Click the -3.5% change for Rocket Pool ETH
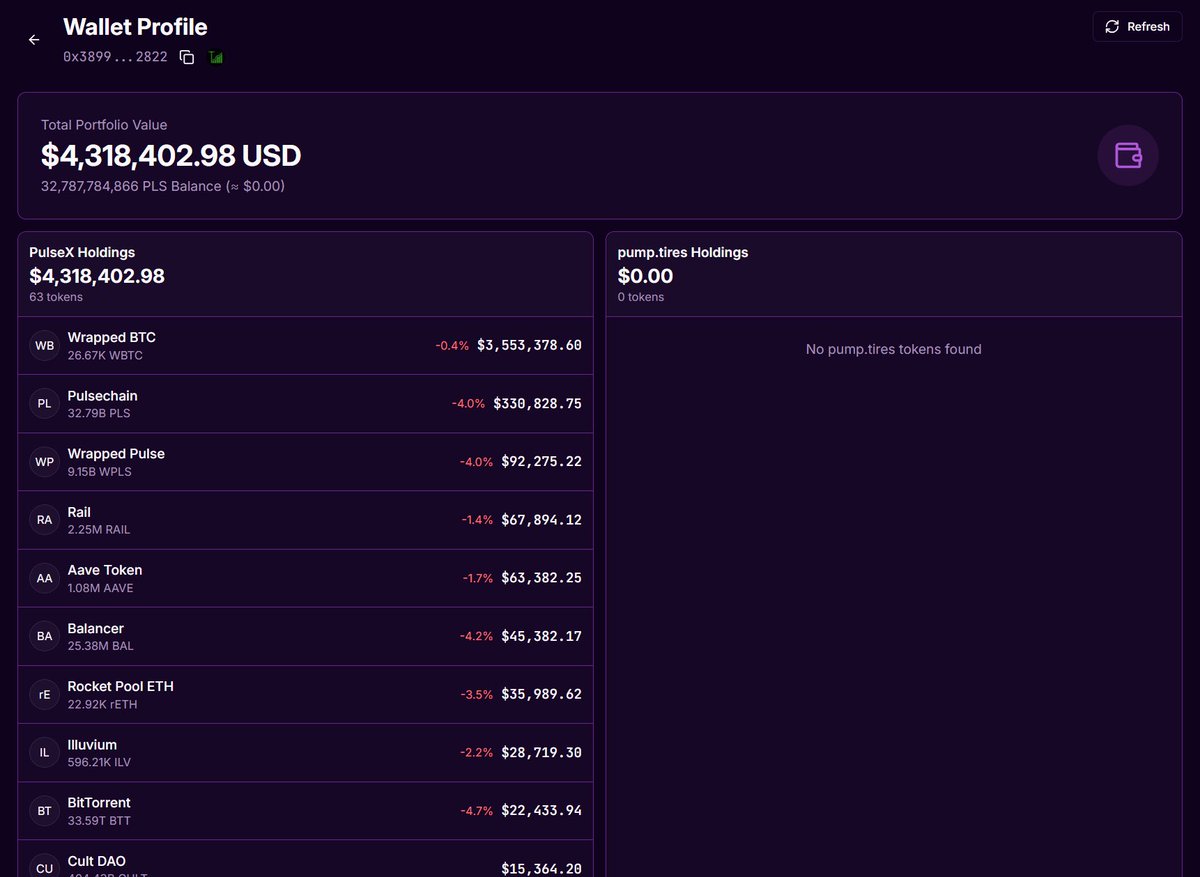Image resolution: width=1200 pixels, height=877 pixels. tap(476, 694)
